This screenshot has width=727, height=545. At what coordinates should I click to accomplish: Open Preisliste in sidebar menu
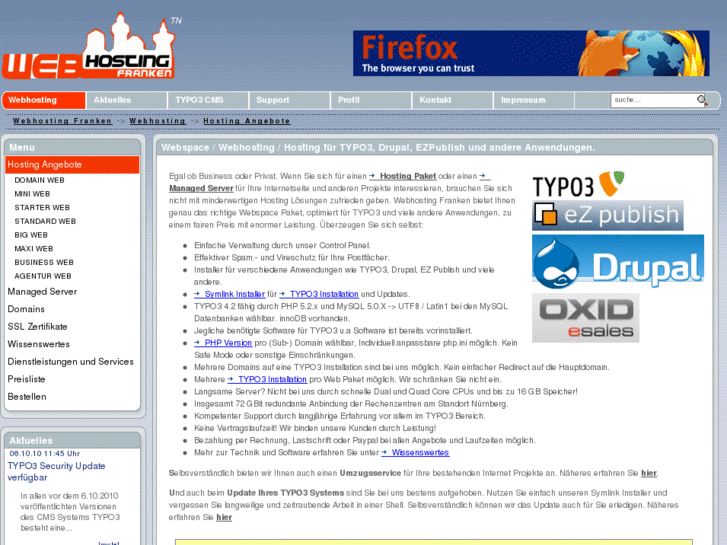pyautogui.click(x=26, y=379)
